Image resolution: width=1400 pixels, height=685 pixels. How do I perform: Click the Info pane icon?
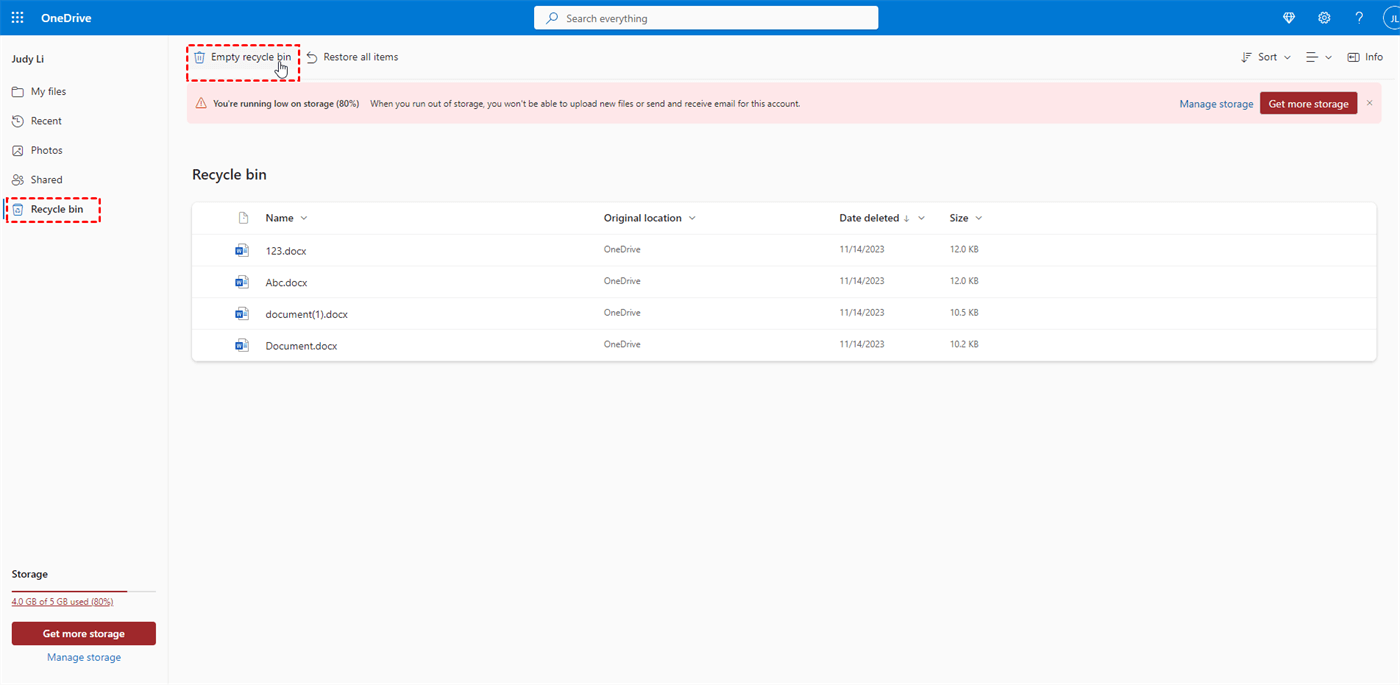pyautogui.click(x=1365, y=57)
